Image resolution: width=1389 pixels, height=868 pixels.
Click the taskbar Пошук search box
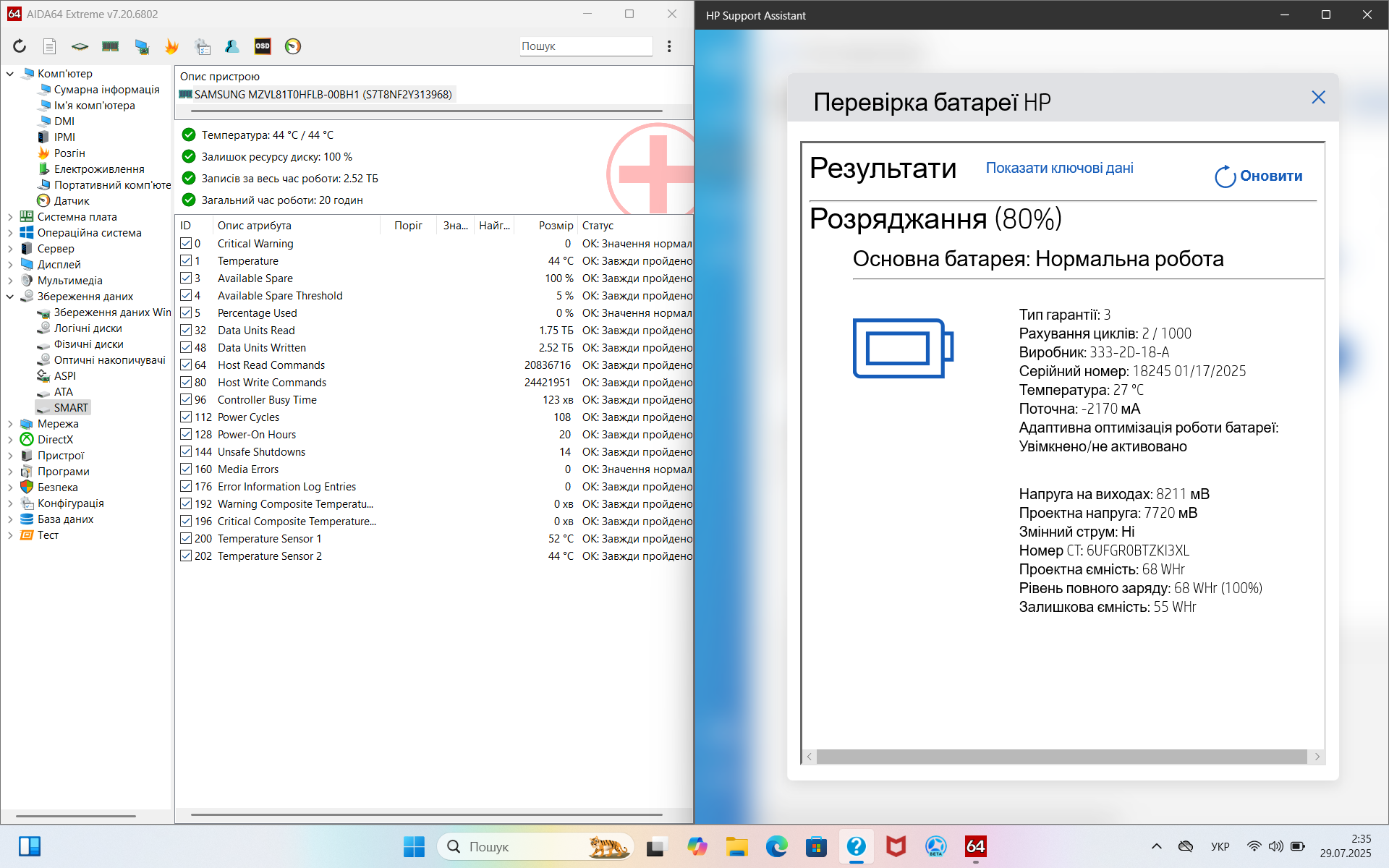(535, 846)
